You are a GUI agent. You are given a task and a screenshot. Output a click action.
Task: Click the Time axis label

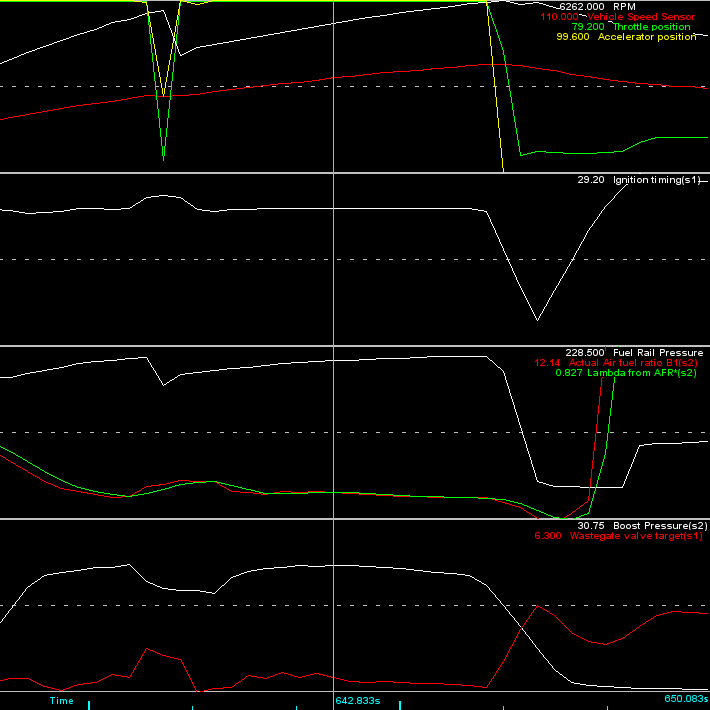point(62,701)
